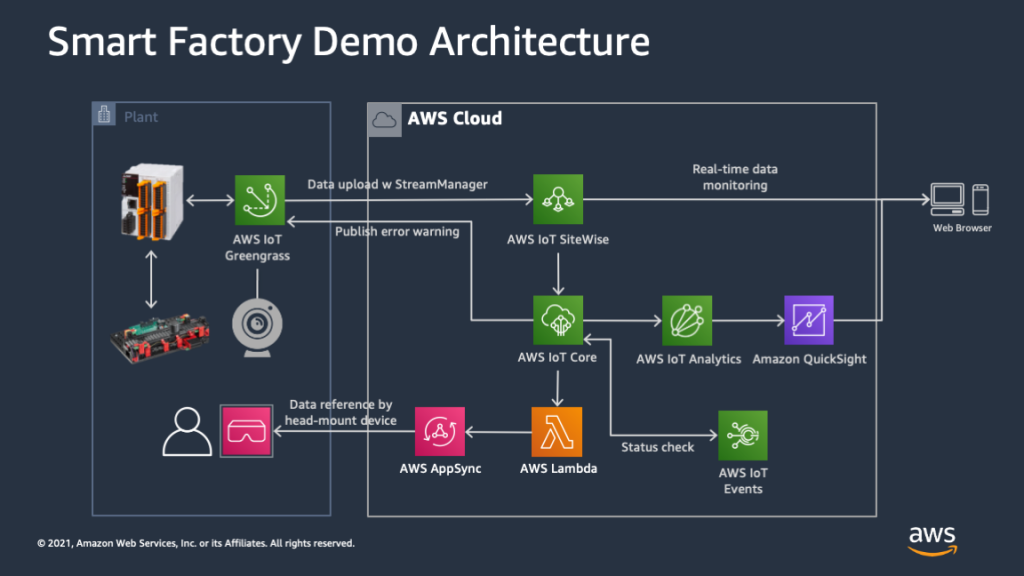Select the Plant group title

click(x=141, y=116)
